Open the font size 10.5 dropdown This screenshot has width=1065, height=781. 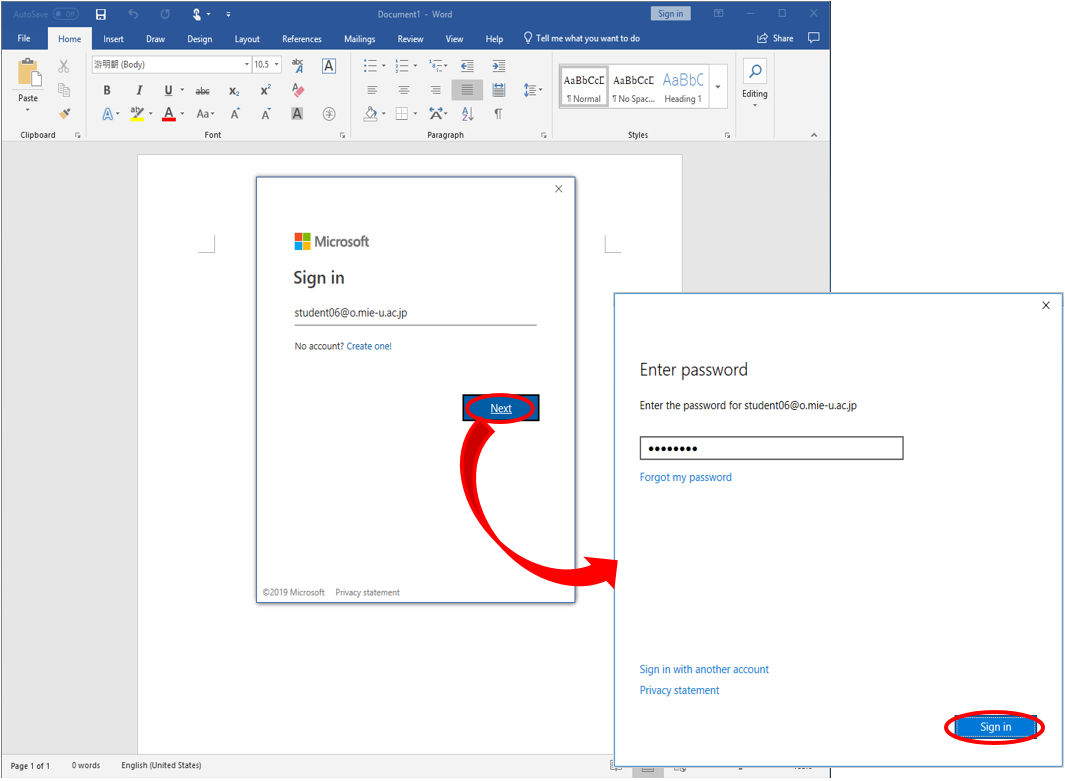pos(276,65)
